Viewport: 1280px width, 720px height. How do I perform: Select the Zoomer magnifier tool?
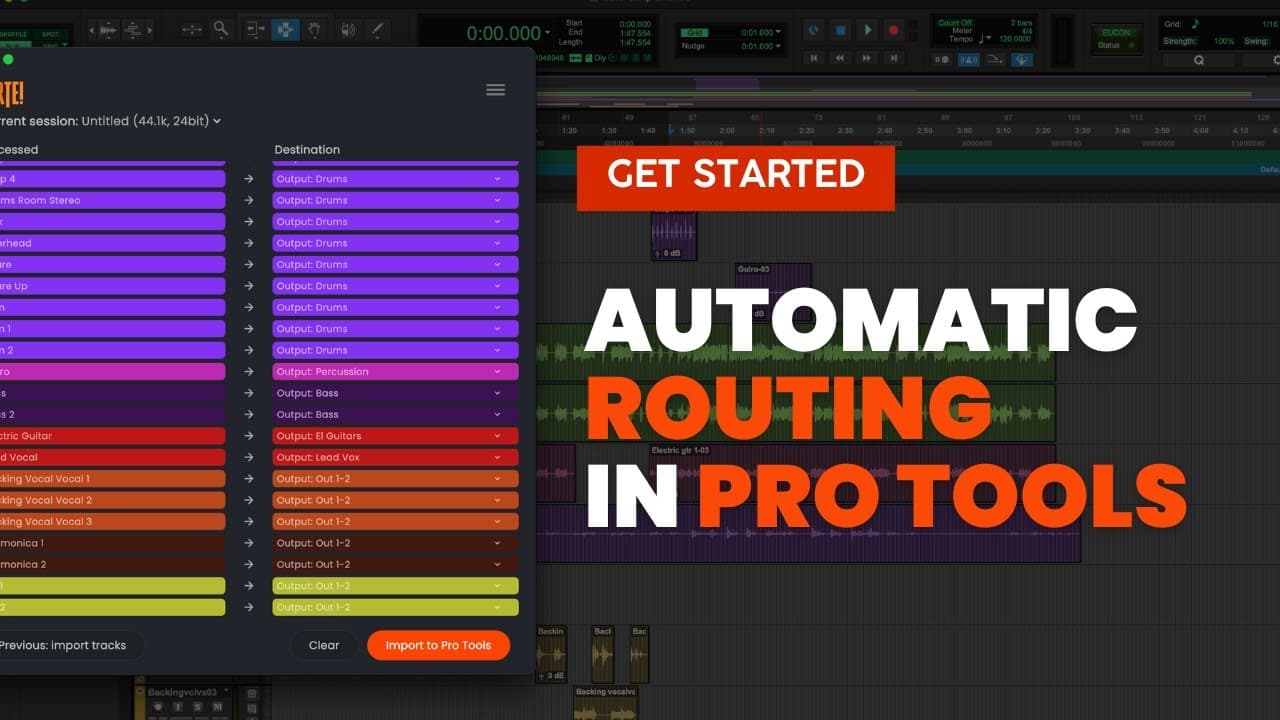click(221, 29)
